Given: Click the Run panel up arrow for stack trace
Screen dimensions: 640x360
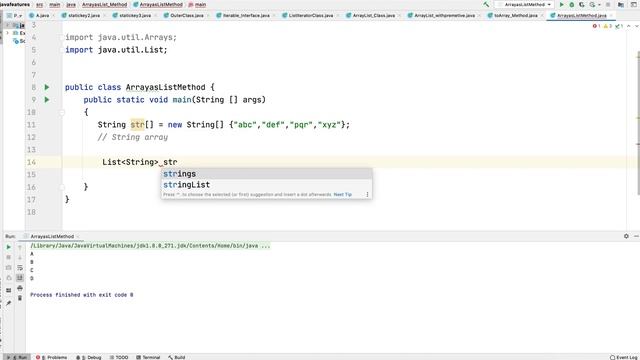Looking at the screenshot, I should pyautogui.click(x=20, y=247).
